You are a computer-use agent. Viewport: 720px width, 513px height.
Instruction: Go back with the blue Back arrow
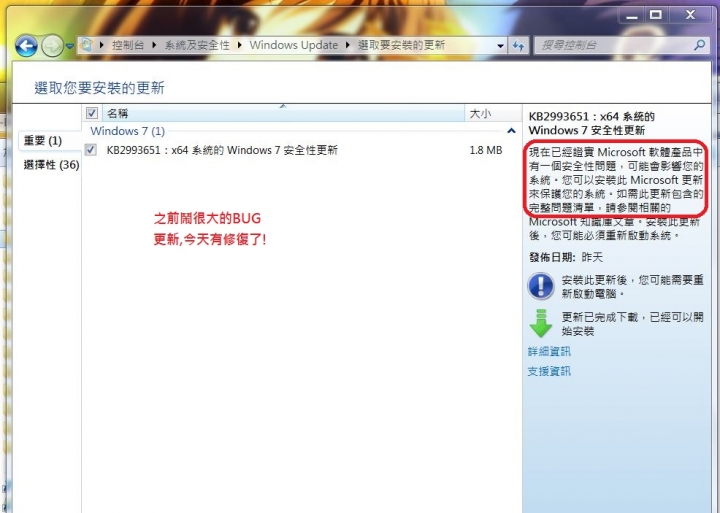click(x=26, y=46)
